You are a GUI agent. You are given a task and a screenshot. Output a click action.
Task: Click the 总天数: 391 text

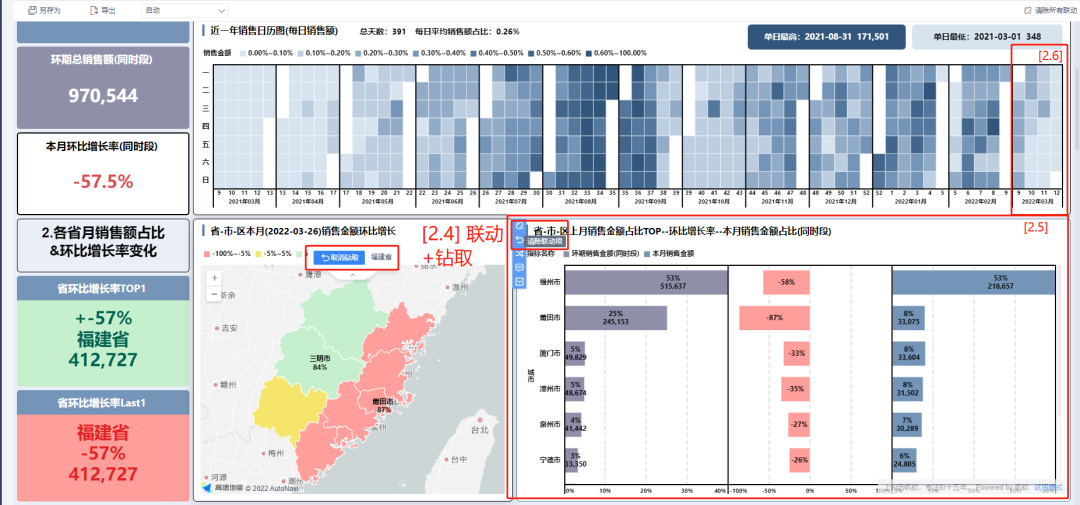coord(382,32)
